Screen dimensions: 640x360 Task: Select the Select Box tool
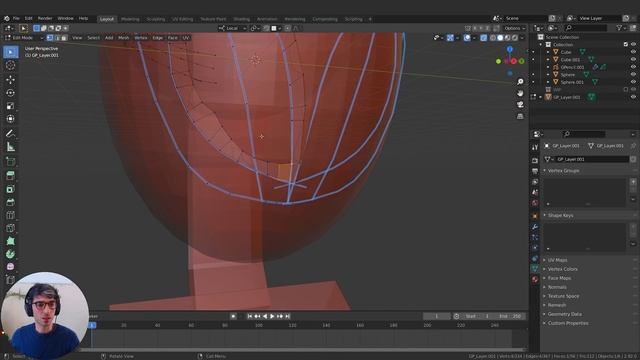pos(11,52)
